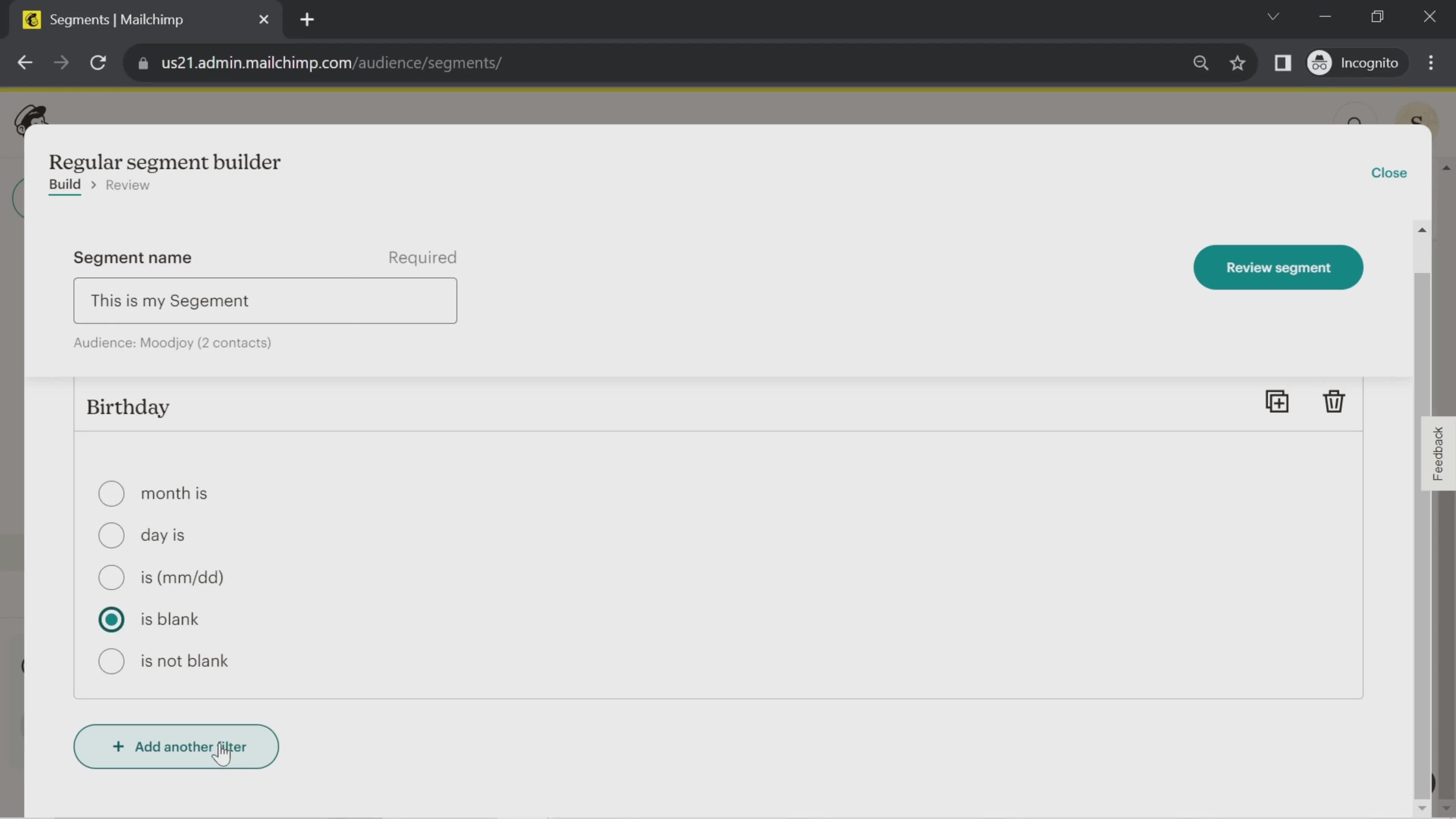Bookmark this page with the star icon
Image resolution: width=1456 pixels, height=819 pixels.
point(1237,63)
